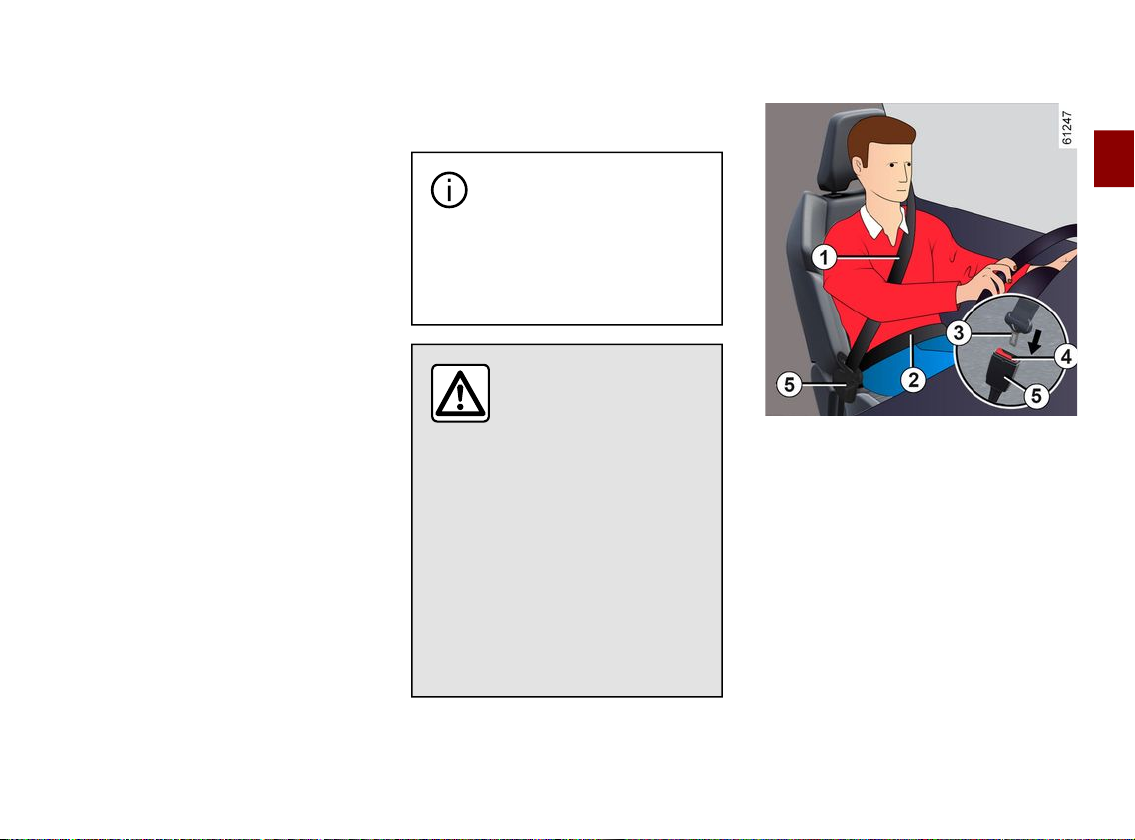1135x840 pixels.
Task: Select callout 5 inside the circular inset
Action: (x=1036, y=396)
